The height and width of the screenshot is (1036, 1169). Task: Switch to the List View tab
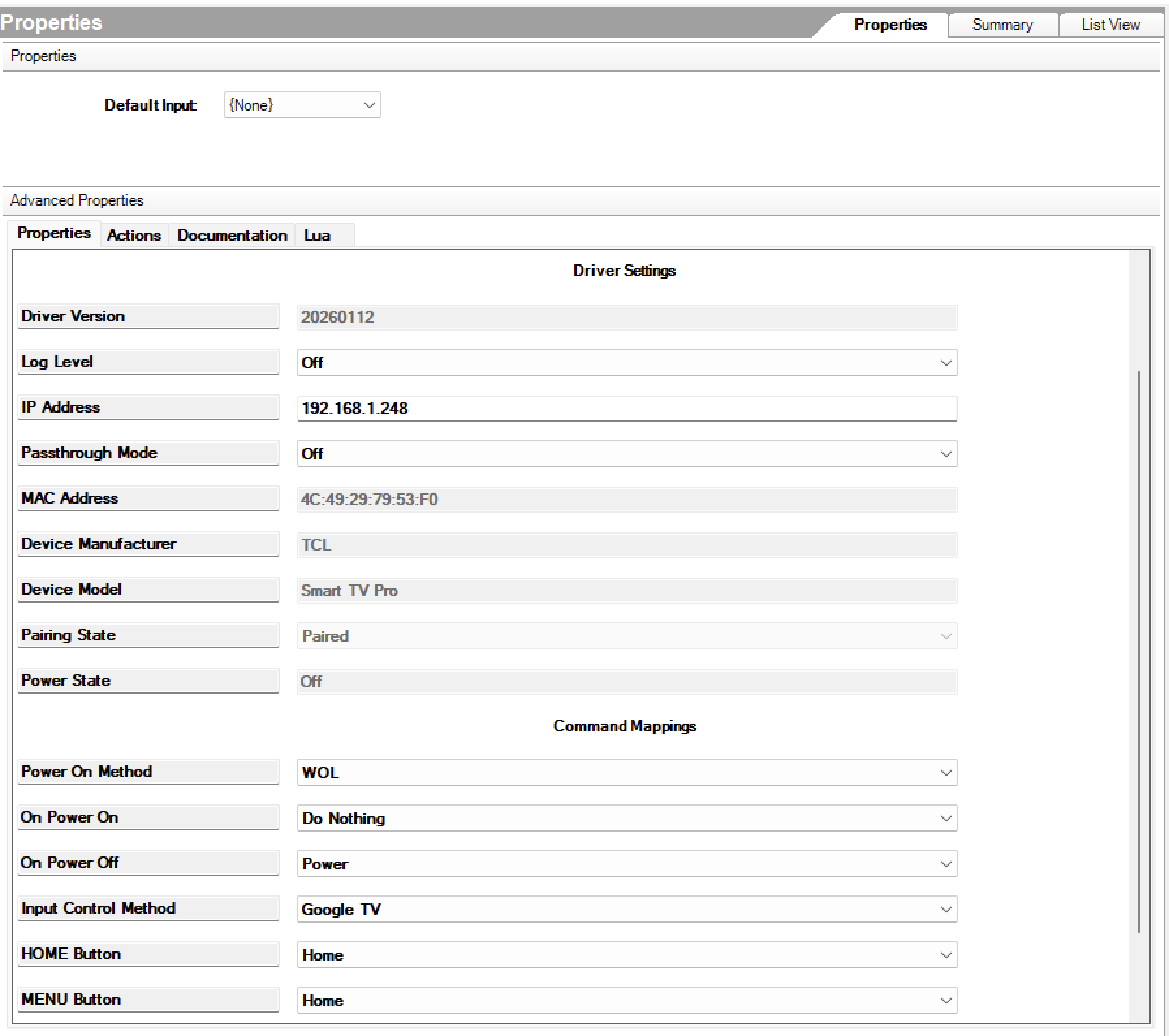click(x=1110, y=25)
